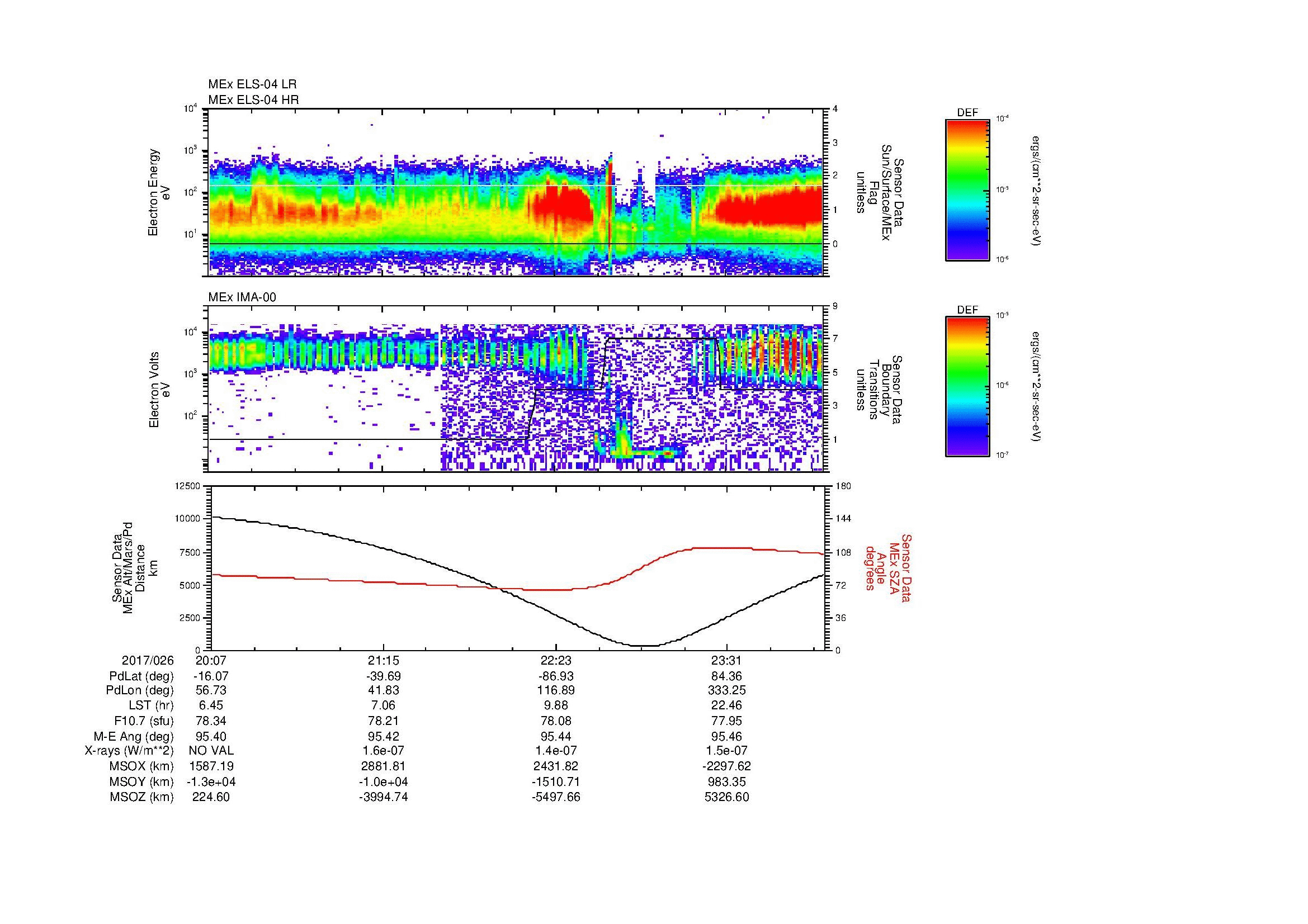Select the M-E Ang value 95.40
Image resolution: width=1308 pixels, height=924 pixels.
[x=211, y=737]
